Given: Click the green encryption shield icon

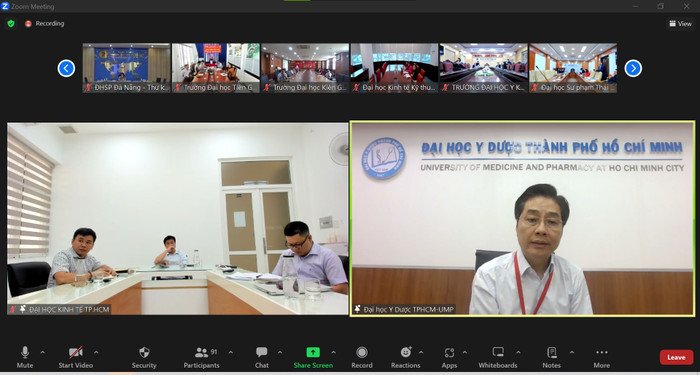Looking at the screenshot, I should tap(11, 23).
